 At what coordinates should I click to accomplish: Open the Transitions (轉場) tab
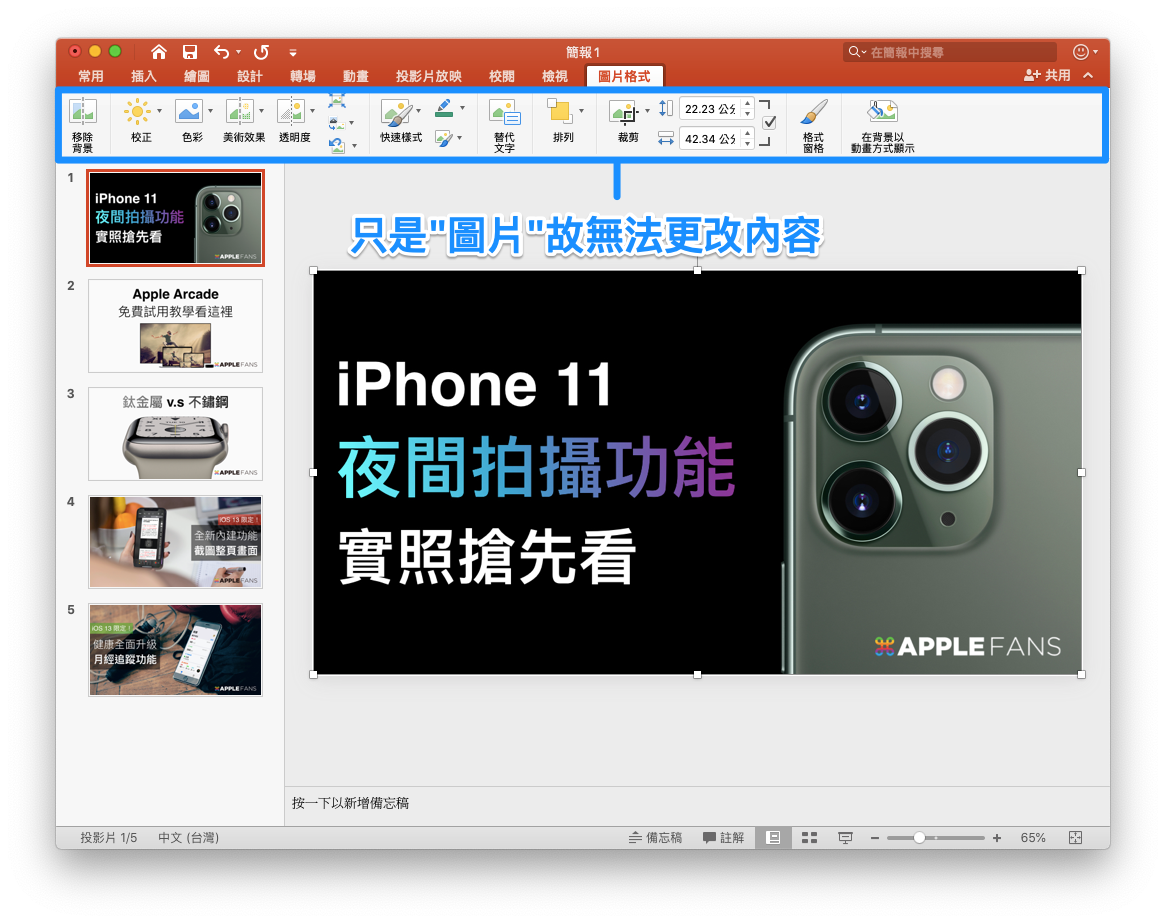click(303, 76)
